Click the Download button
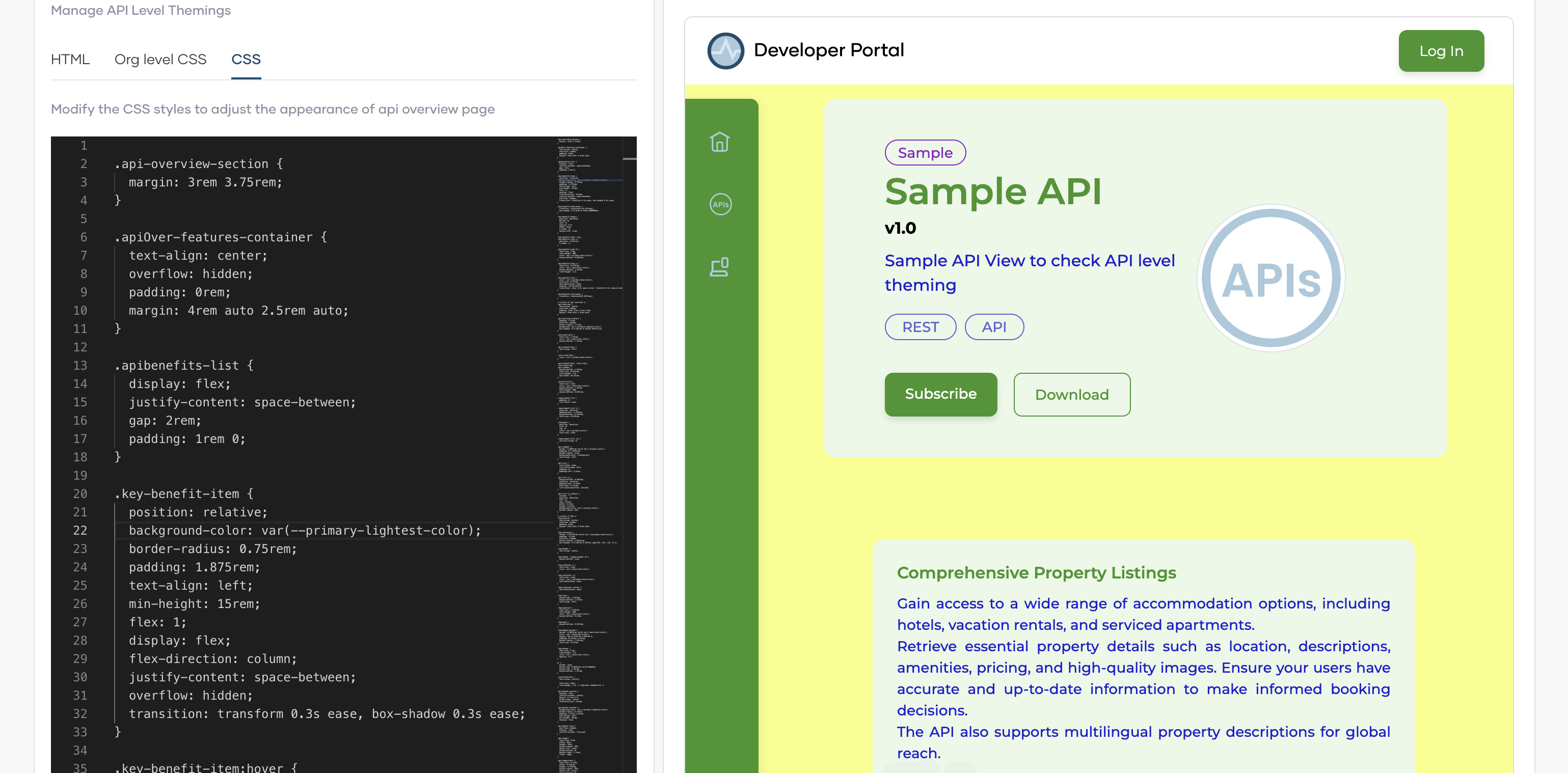This screenshot has width=1568, height=773. [1072, 395]
